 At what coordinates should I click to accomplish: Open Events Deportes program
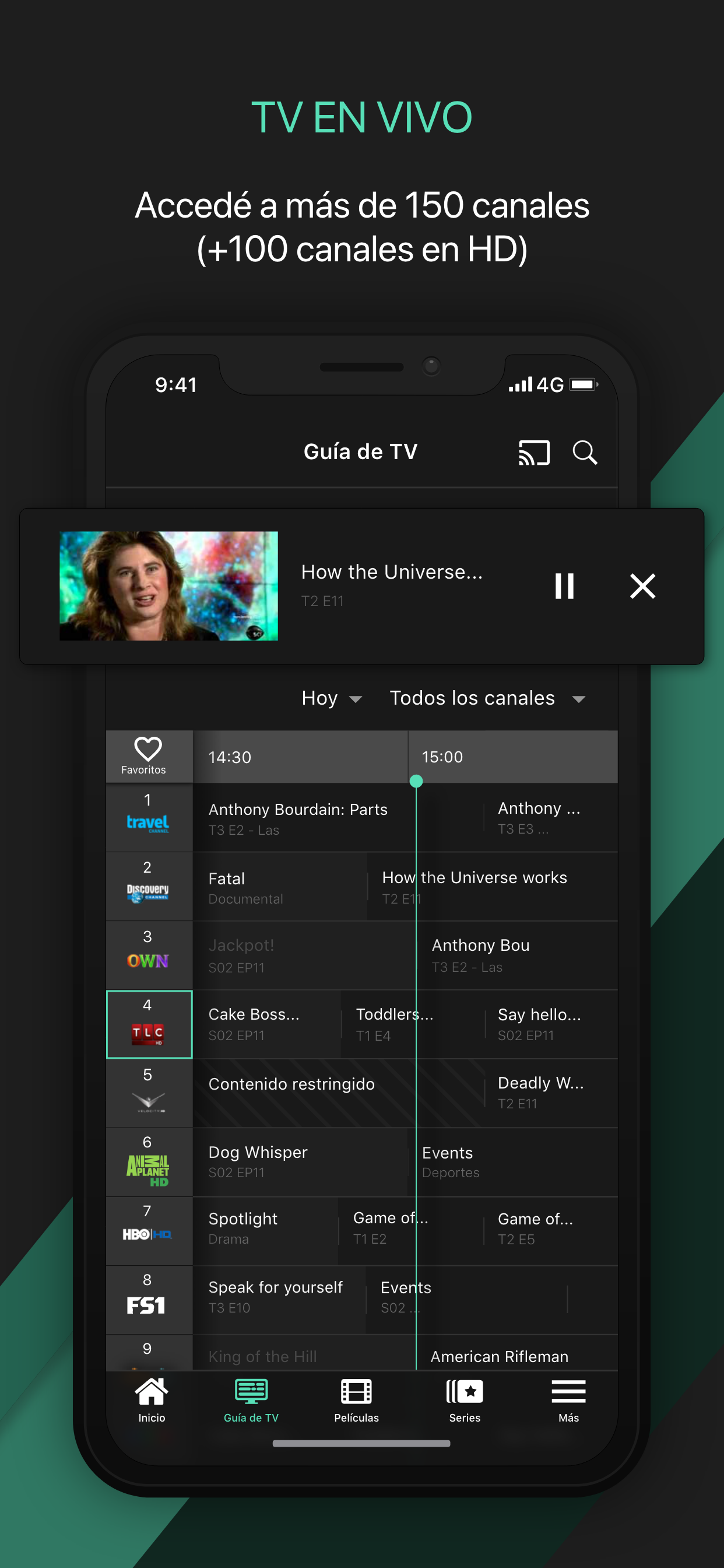coord(513,1162)
